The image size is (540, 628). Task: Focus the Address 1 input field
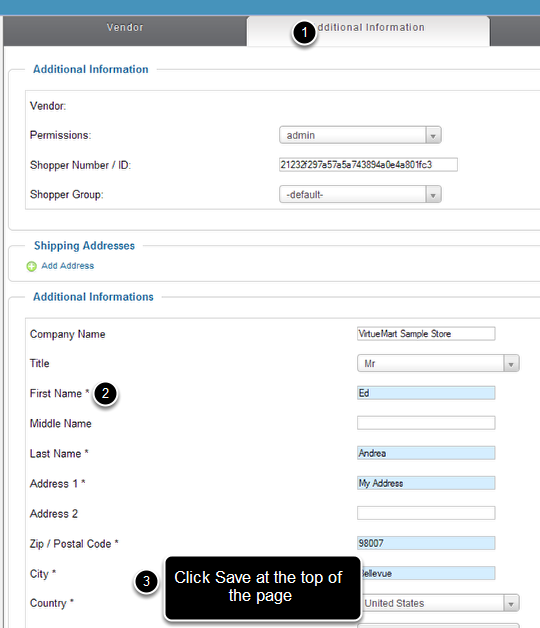click(426, 483)
